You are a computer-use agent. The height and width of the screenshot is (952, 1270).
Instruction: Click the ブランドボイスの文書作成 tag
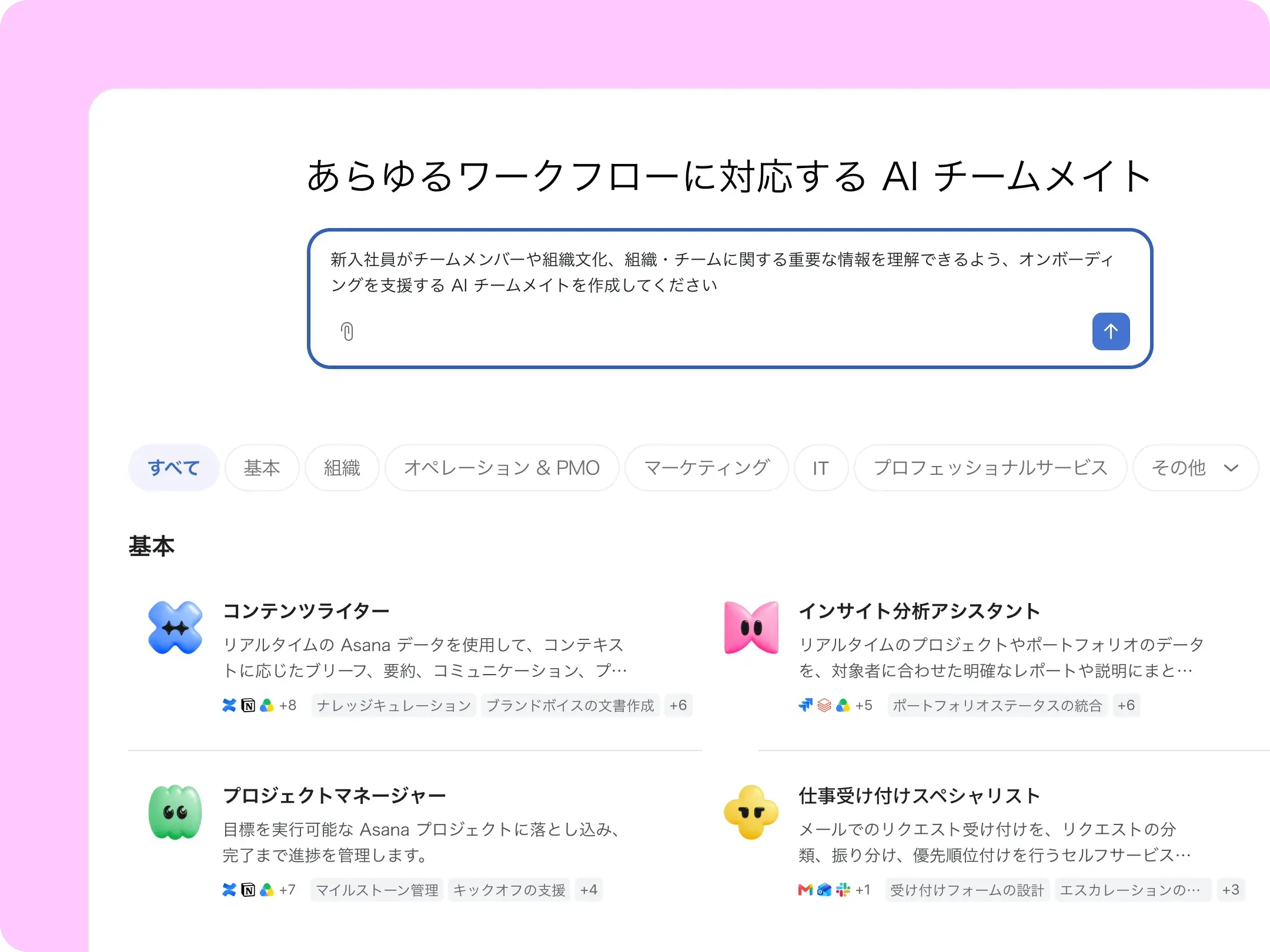tap(570, 705)
